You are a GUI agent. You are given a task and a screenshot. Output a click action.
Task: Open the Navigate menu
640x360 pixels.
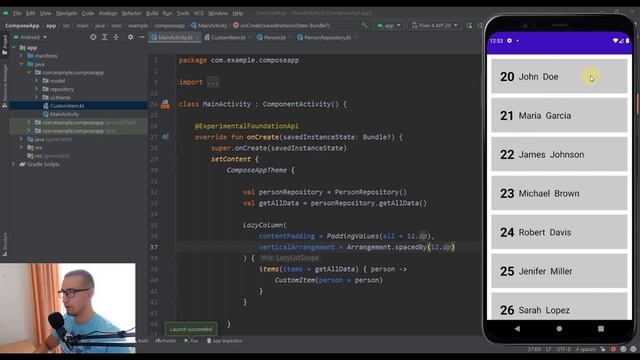67,13
